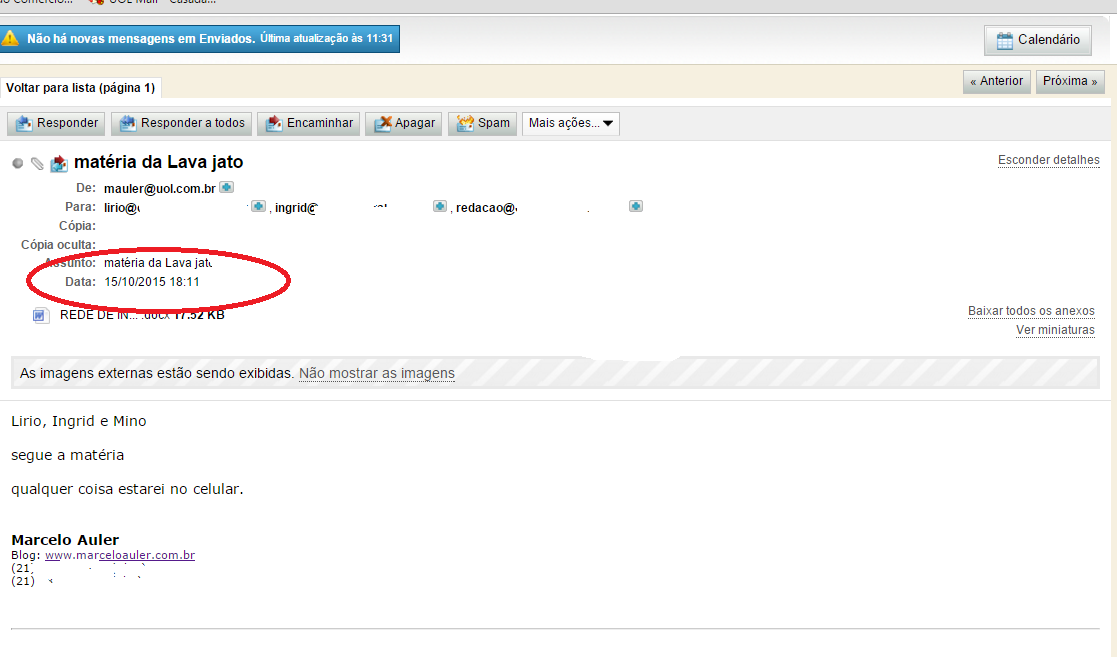Click the paperclip attachment icon

(x=37, y=164)
